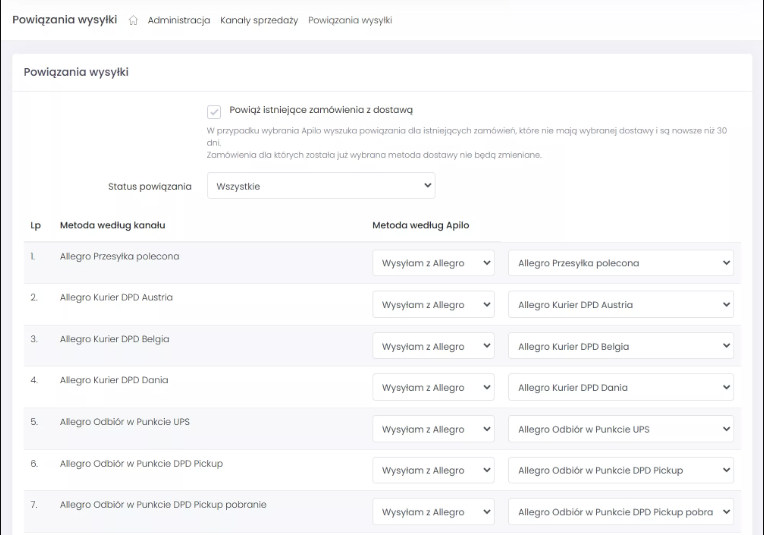Open the Administracja breadcrumb link

tap(179, 20)
